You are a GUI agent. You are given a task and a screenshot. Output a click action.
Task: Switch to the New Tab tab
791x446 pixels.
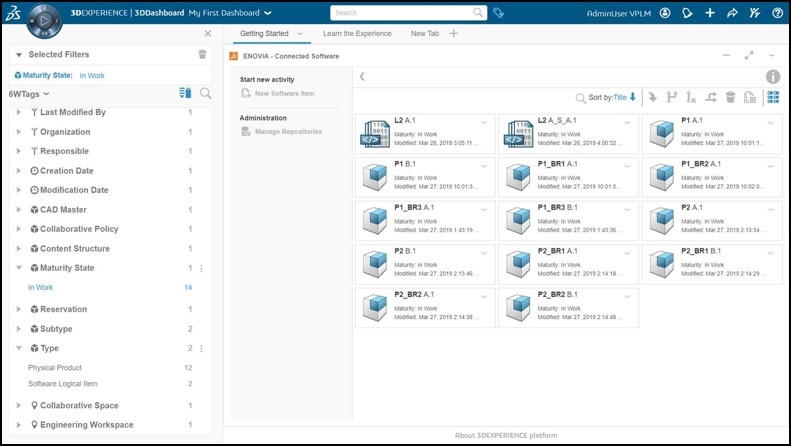425,33
